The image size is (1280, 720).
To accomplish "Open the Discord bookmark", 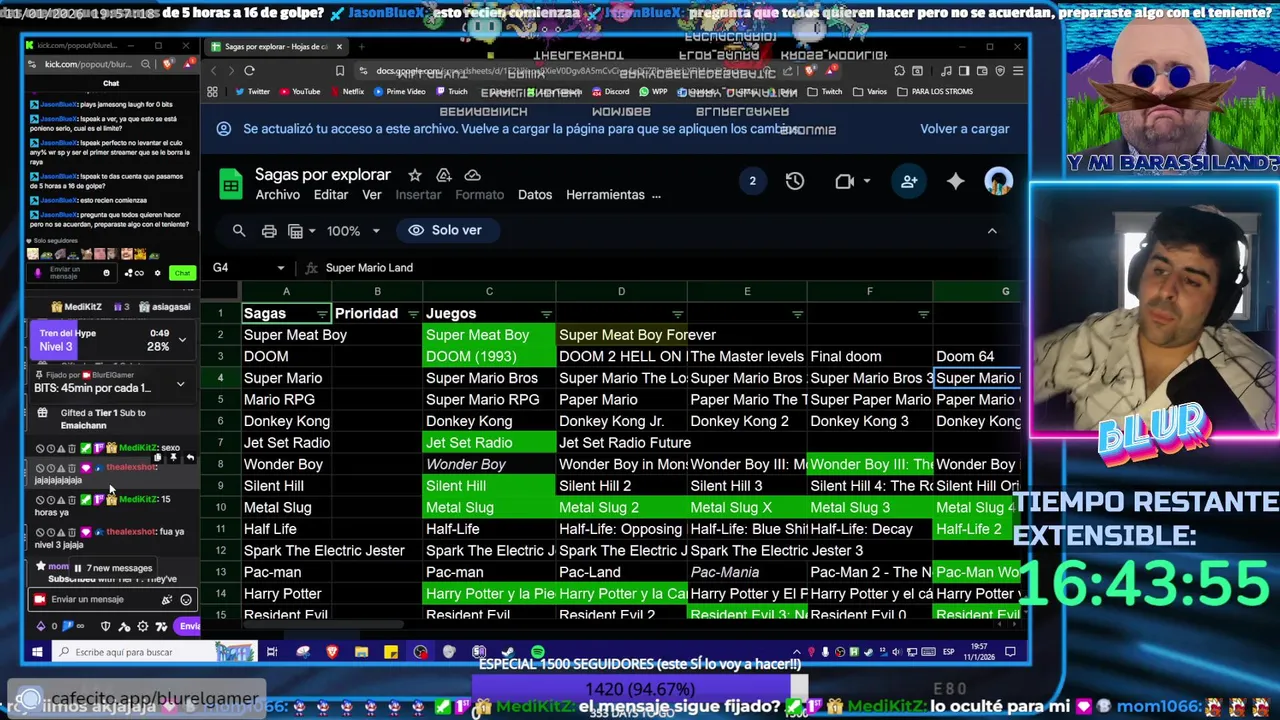I will coord(609,92).
